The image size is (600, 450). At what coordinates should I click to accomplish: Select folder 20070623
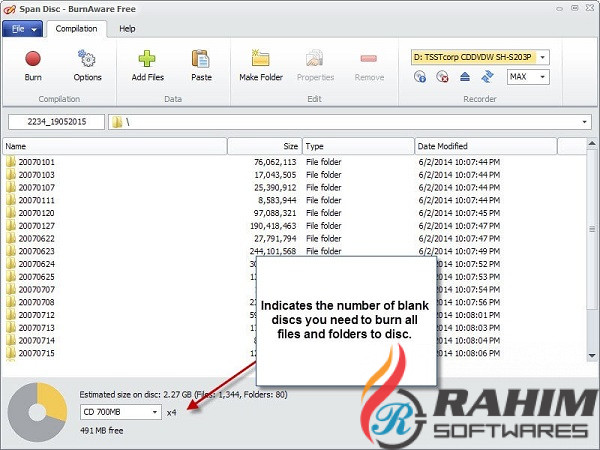coord(36,251)
